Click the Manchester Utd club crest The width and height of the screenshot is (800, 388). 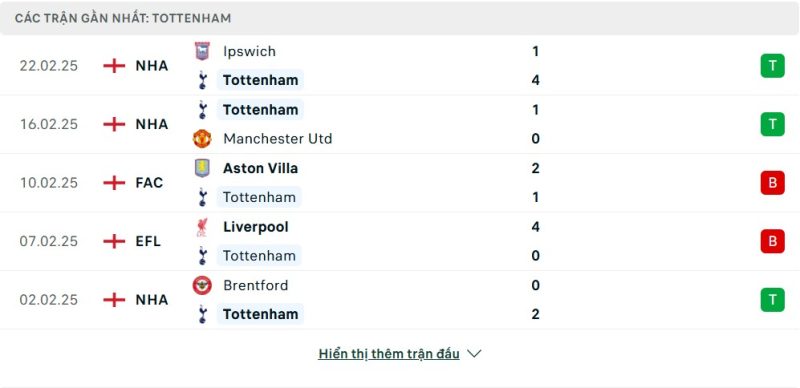click(202, 139)
